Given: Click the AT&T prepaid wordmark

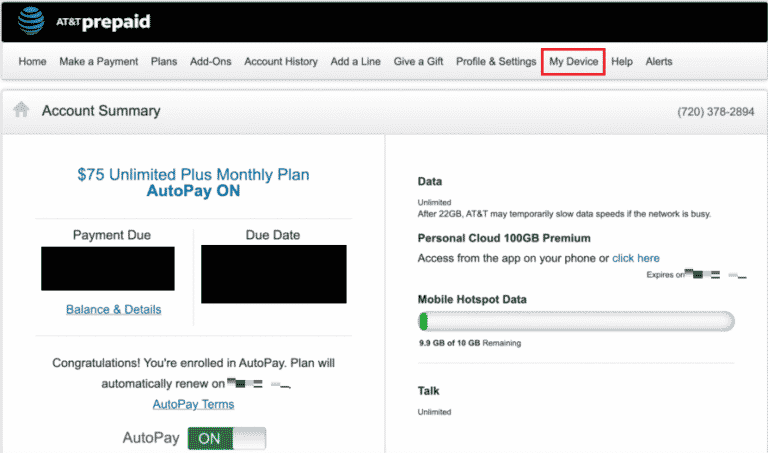Looking at the screenshot, I should 103,22.
